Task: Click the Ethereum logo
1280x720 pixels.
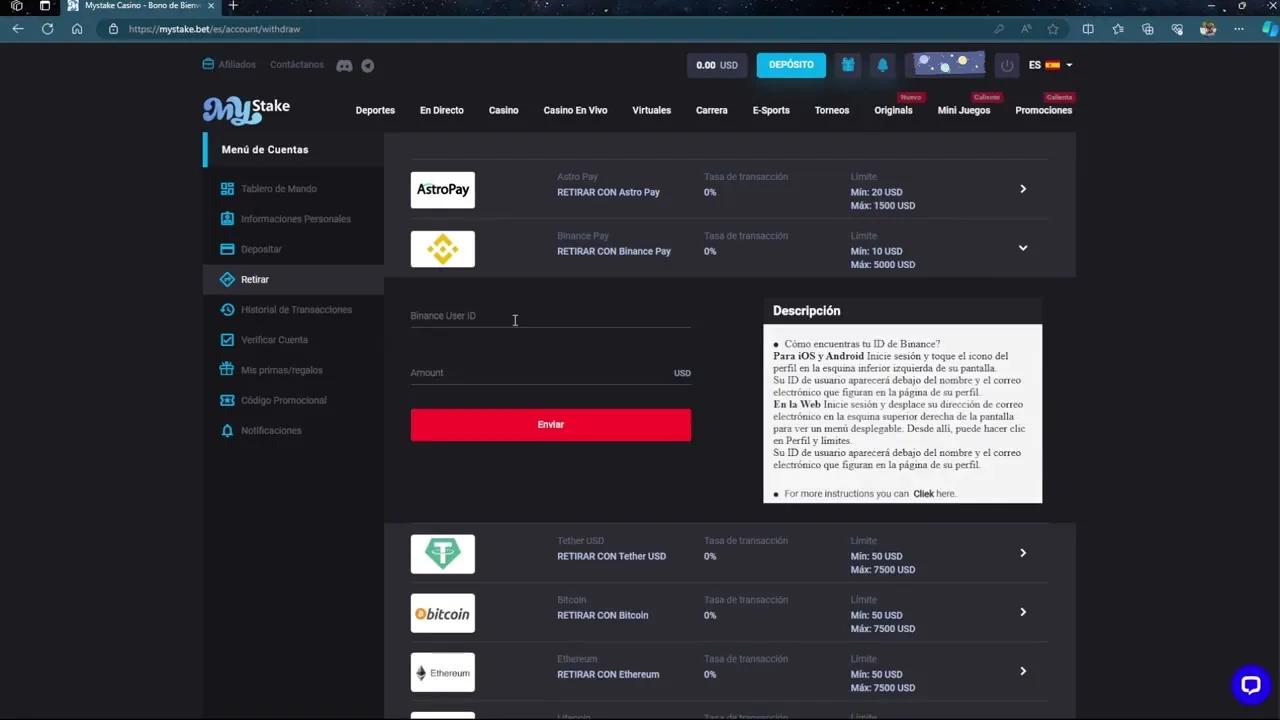Action: pyautogui.click(x=443, y=672)
